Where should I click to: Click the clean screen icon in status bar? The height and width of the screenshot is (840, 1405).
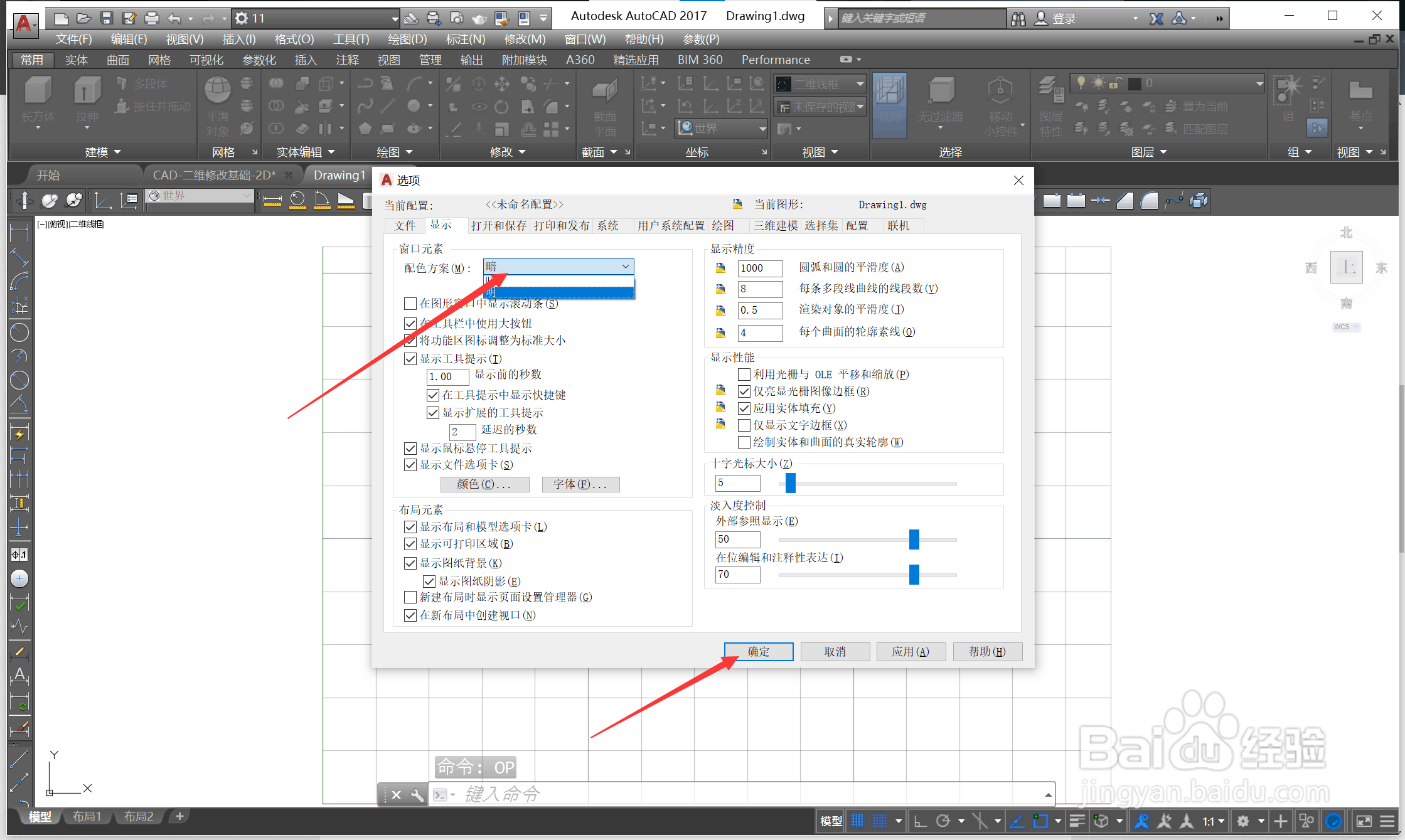pos(1364,821)
